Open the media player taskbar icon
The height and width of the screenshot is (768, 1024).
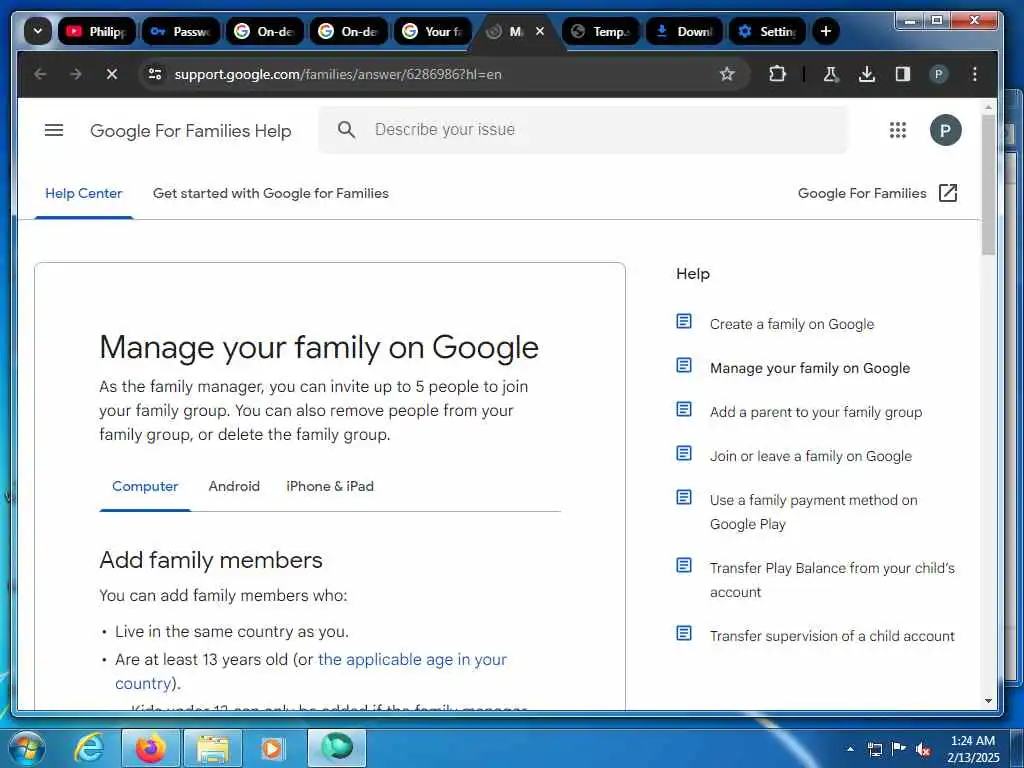(x=272, y=748)
